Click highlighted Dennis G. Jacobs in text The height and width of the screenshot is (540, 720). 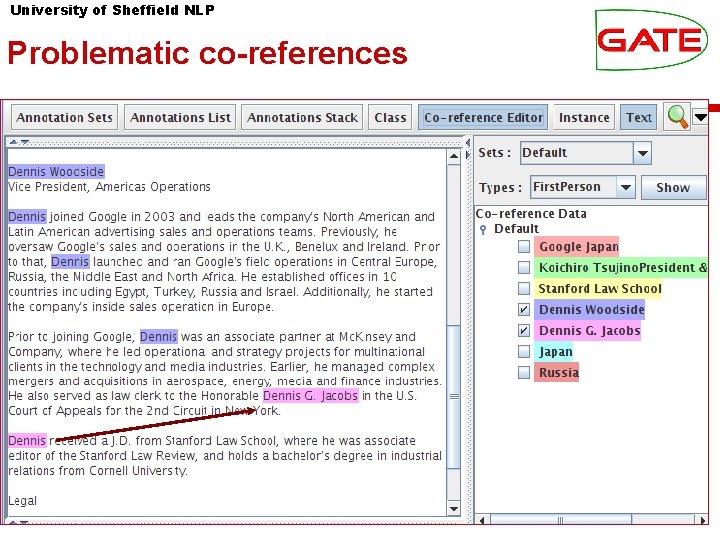click(x=310, y=395)
